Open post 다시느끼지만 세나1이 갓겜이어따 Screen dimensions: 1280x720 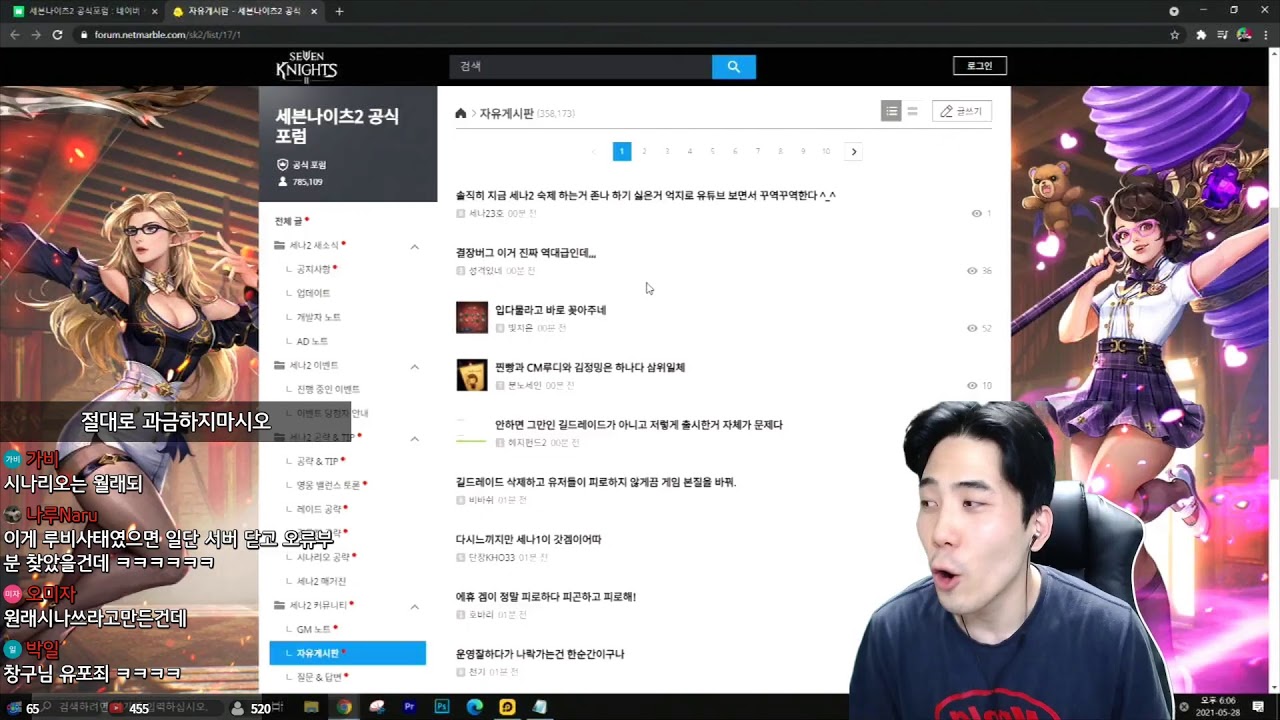pos(528,540)
